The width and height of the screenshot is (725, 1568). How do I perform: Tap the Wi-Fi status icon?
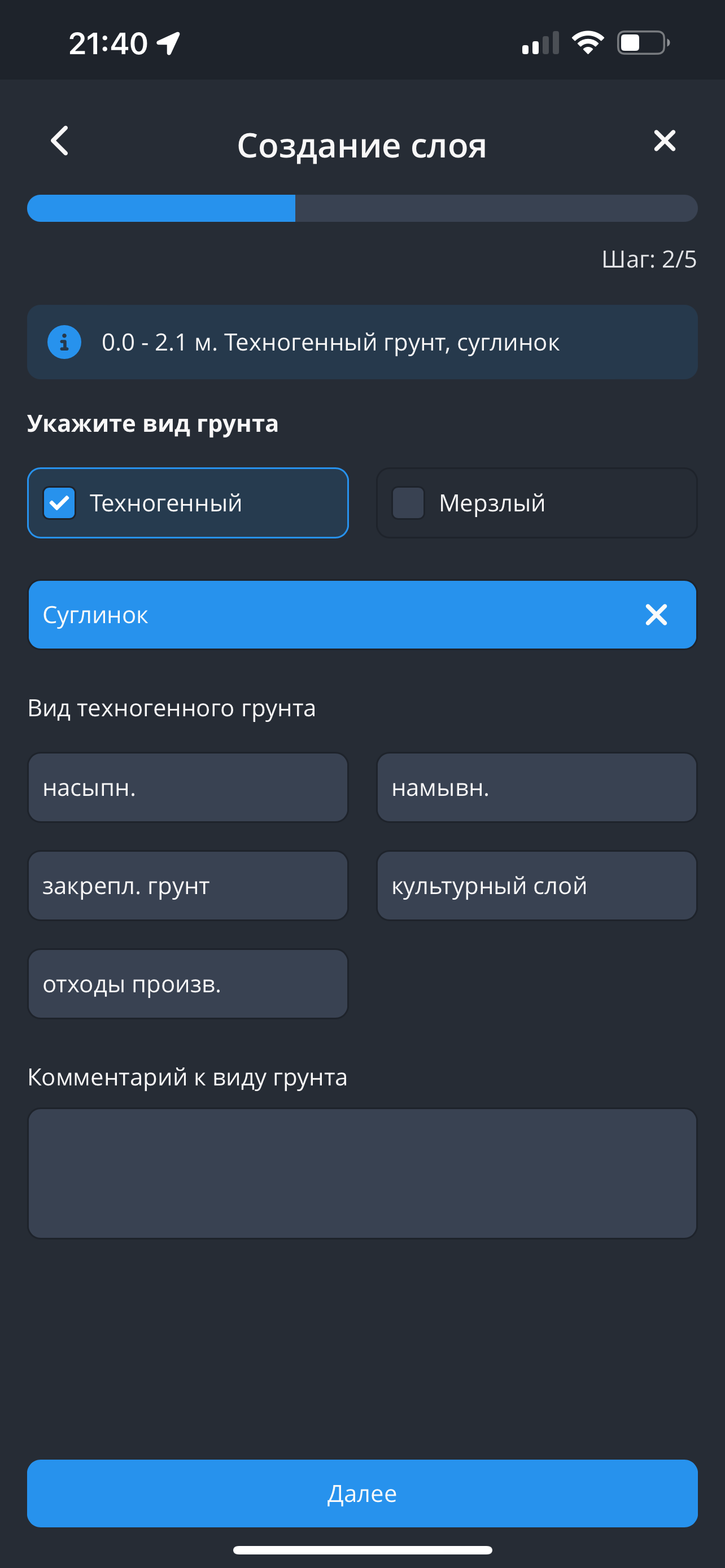click(x=587, y=42)
